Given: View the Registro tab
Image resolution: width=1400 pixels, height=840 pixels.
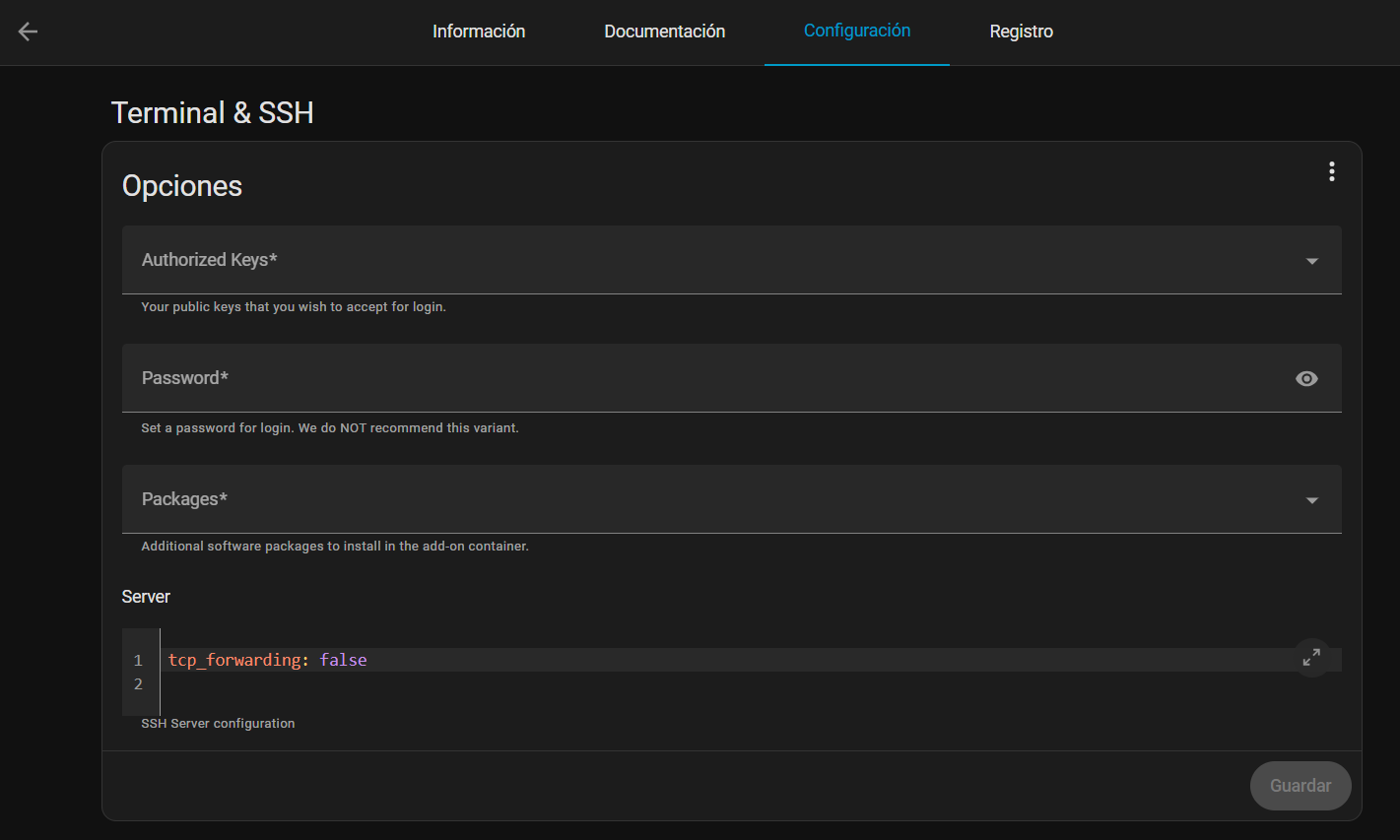Looking at the screenshot, I should tap(1021, 32).
